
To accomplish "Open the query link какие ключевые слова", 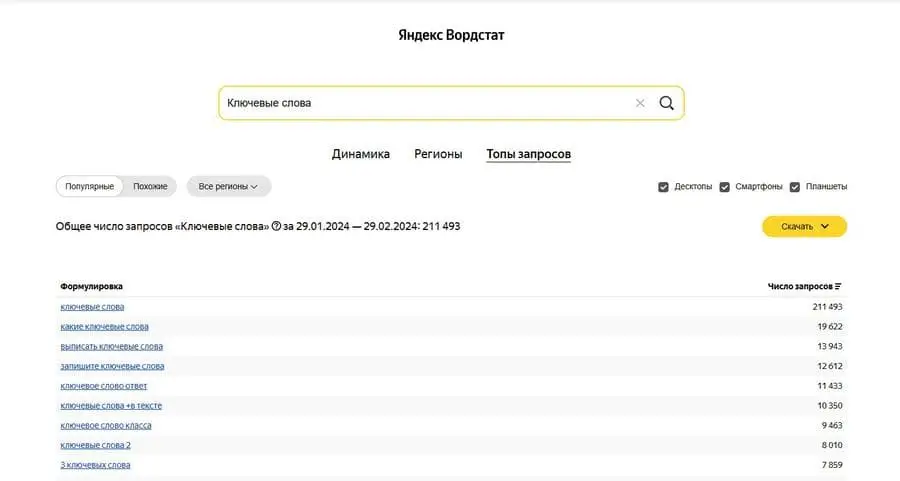I will pos(104,327).
